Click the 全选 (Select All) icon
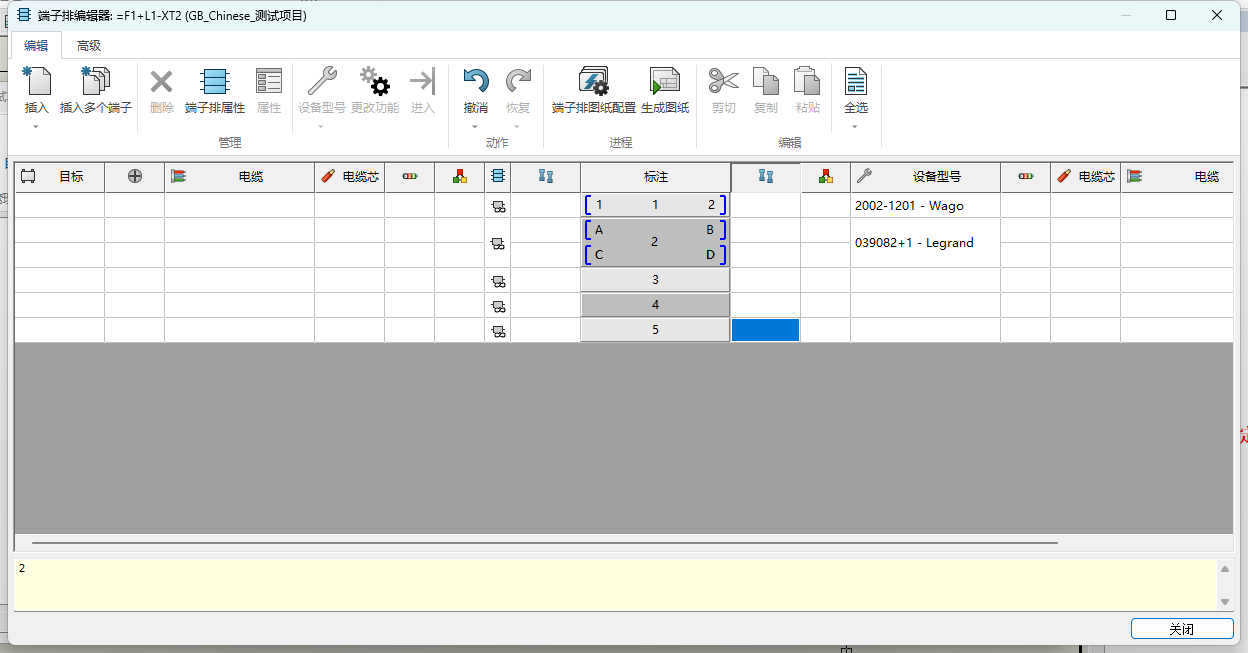 coord(855,82)
